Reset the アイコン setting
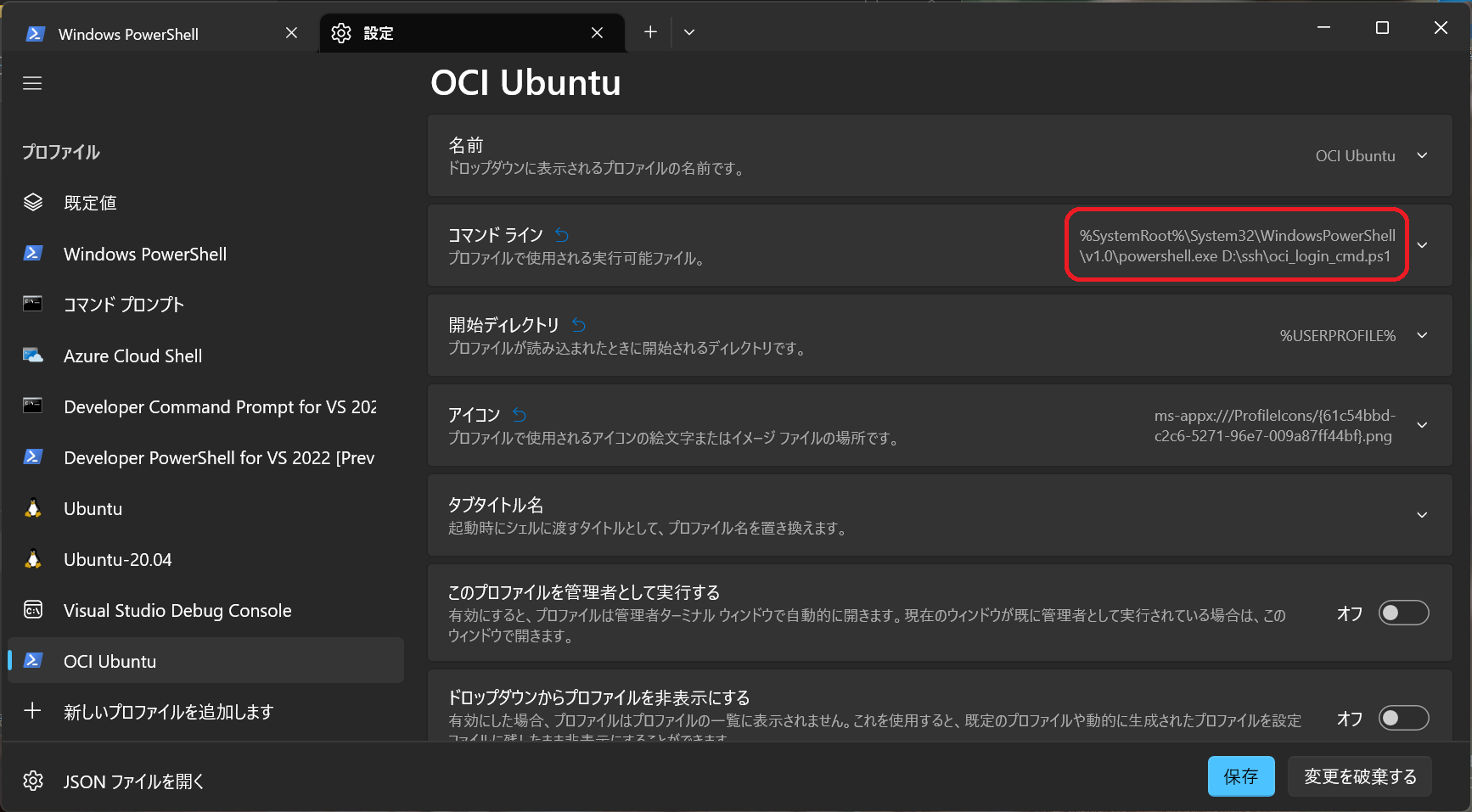The height and width of the screenshot is (812, 1472). click(520, 415)
